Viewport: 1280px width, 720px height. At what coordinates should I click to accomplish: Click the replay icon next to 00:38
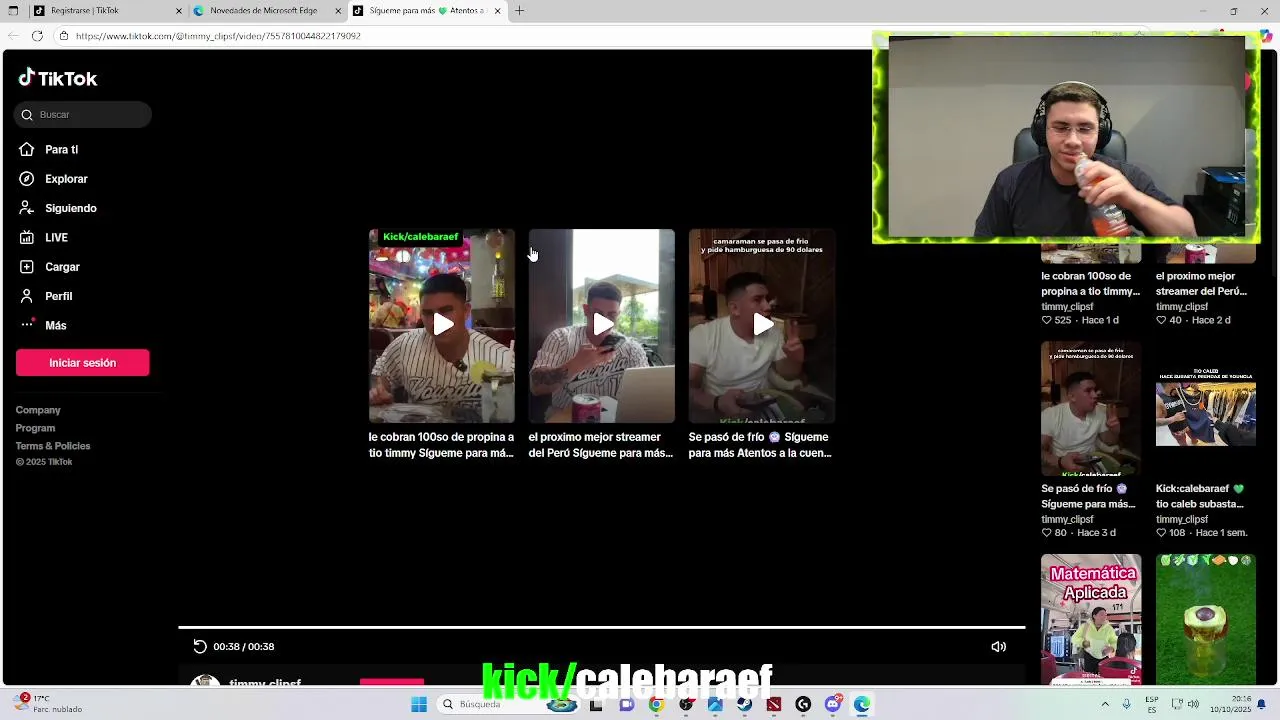click(199, 646)
